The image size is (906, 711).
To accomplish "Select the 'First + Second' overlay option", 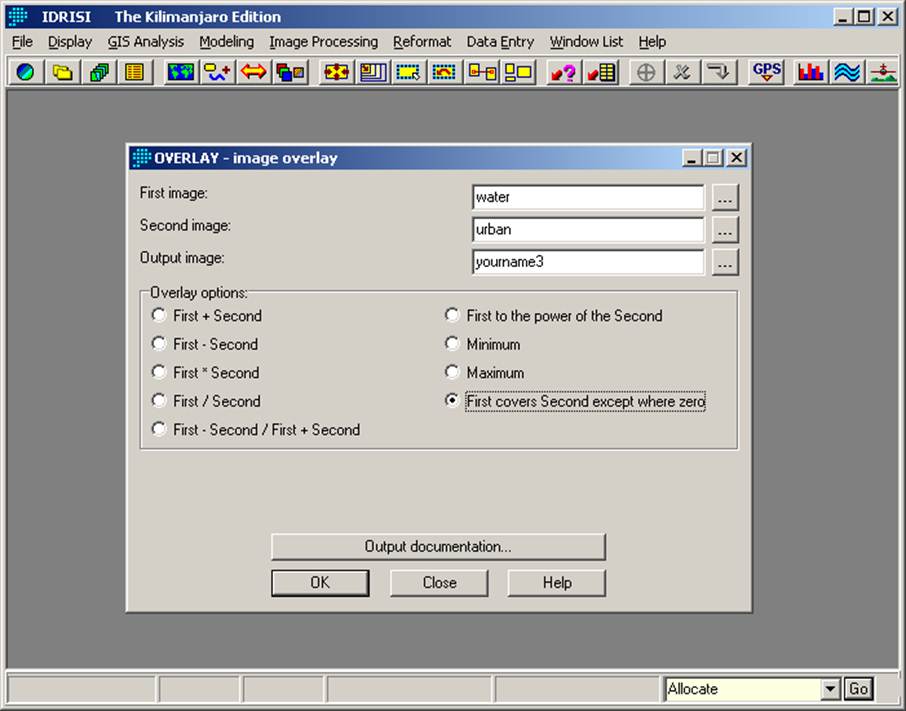I will (159, 315).
